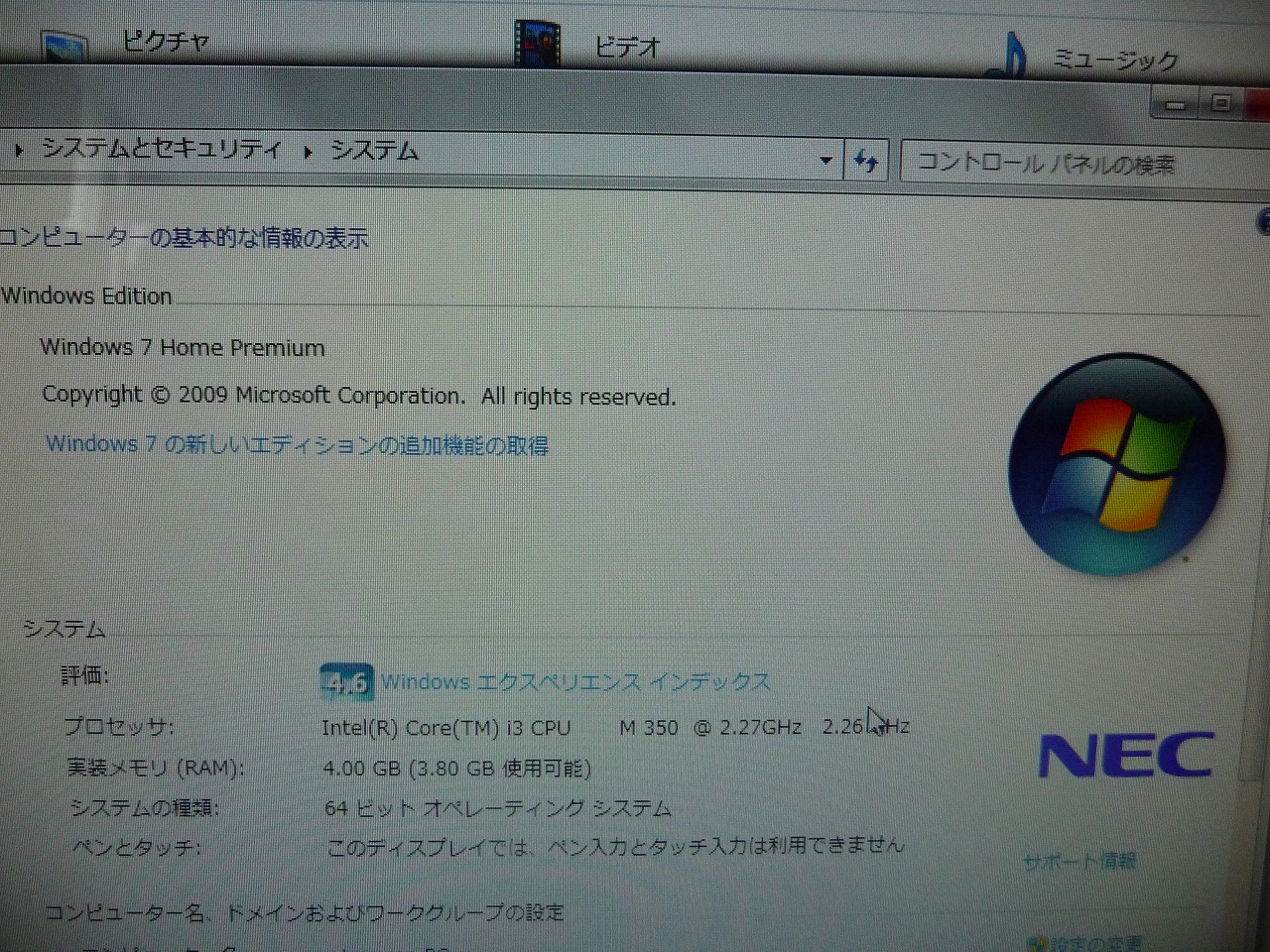The image size is (1270, 952).
Task: Click the 実装メモリ (RAM): label
Action: tap(155, 768)
